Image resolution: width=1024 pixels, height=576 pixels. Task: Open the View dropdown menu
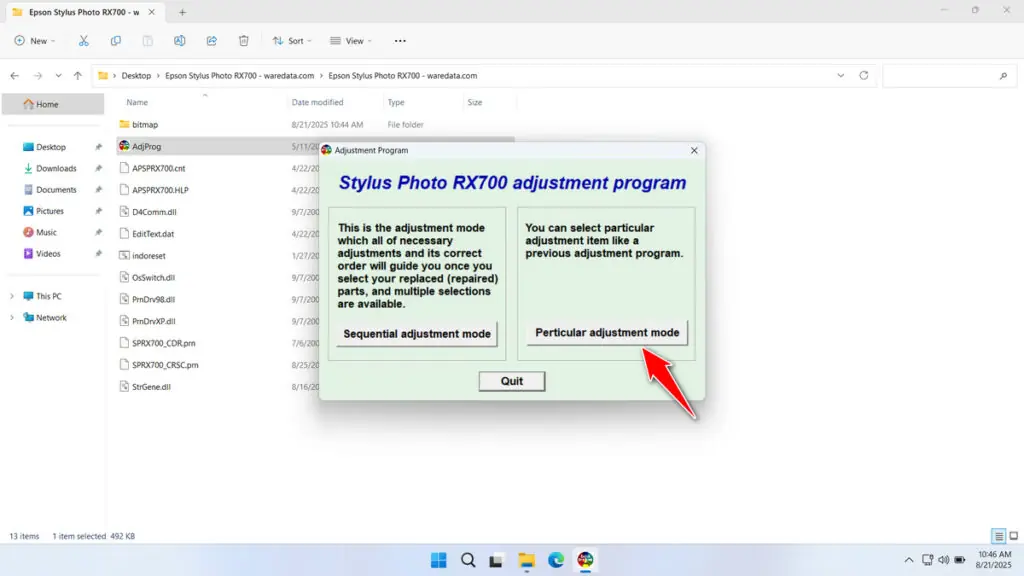tap(350, 41)
